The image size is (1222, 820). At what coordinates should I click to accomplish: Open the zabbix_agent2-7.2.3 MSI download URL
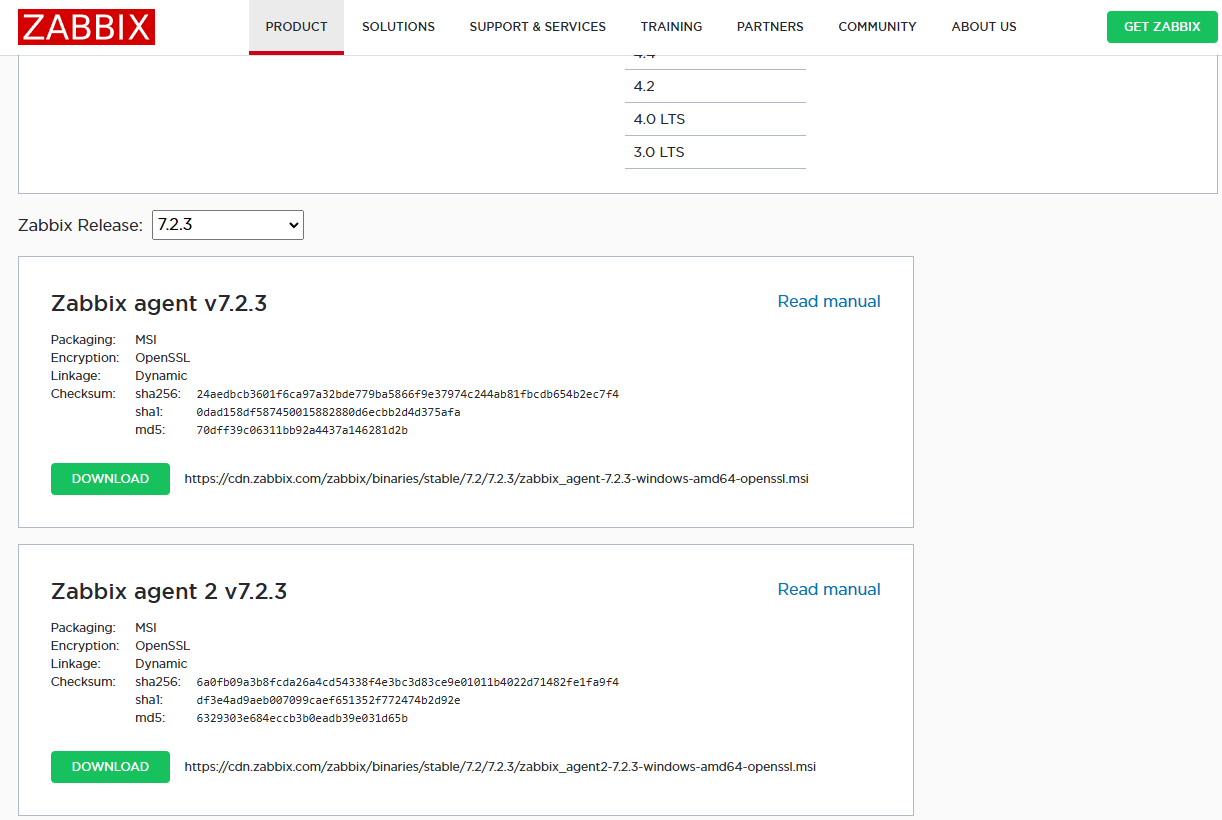500,767
